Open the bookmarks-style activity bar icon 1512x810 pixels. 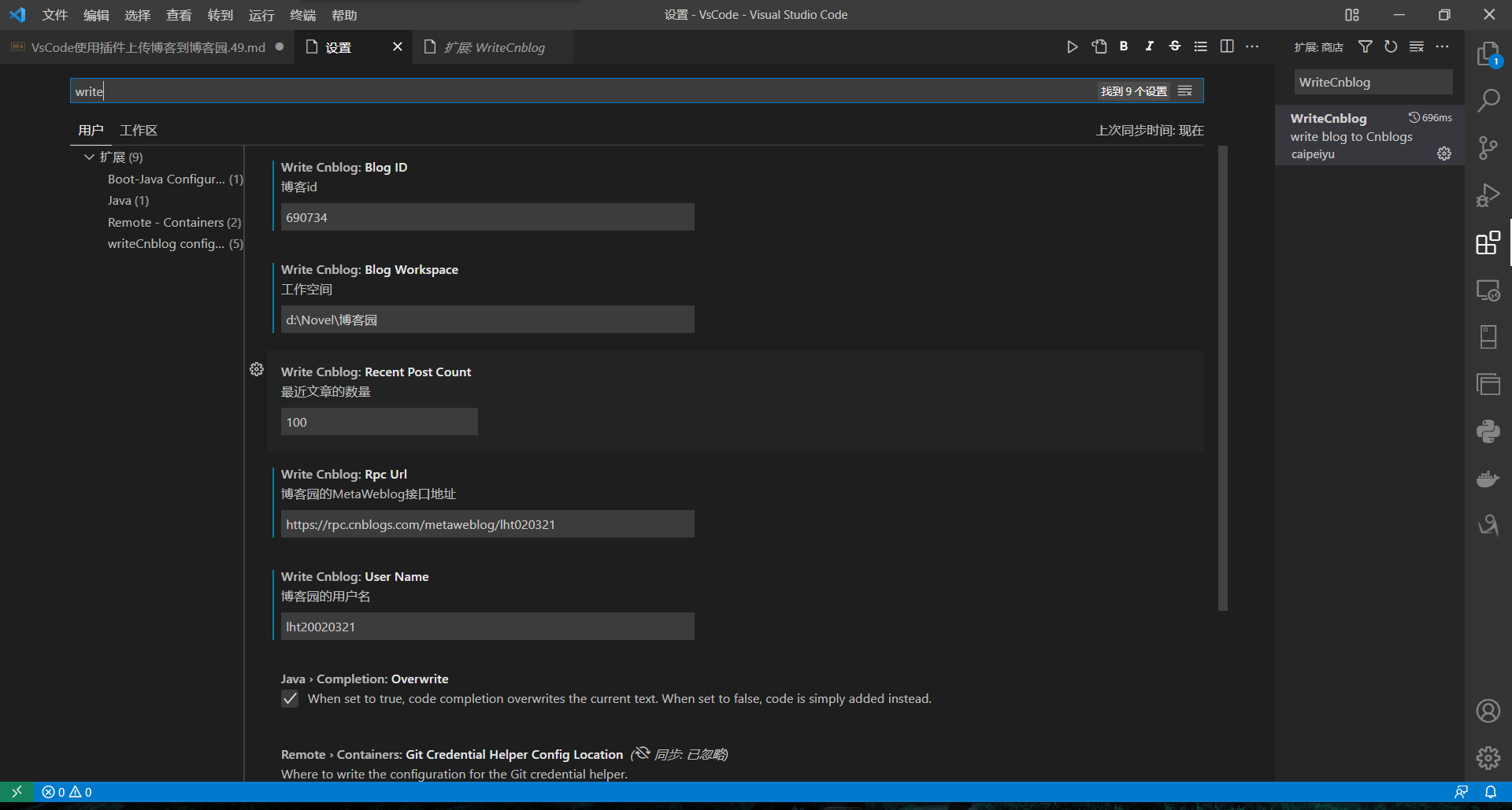pos(1488,337)
